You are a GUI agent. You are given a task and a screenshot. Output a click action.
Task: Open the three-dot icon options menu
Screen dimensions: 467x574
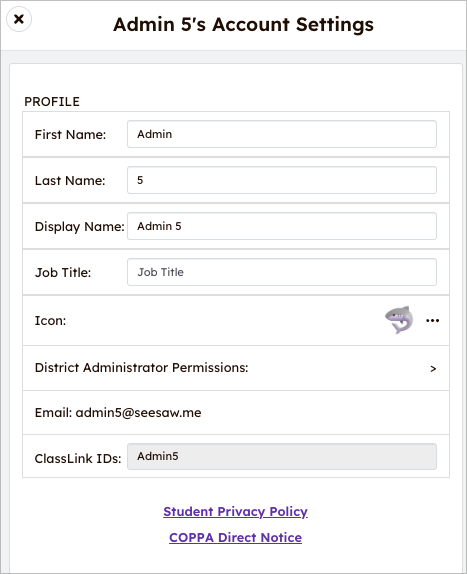pyautogui.click(x=432, y=321)
